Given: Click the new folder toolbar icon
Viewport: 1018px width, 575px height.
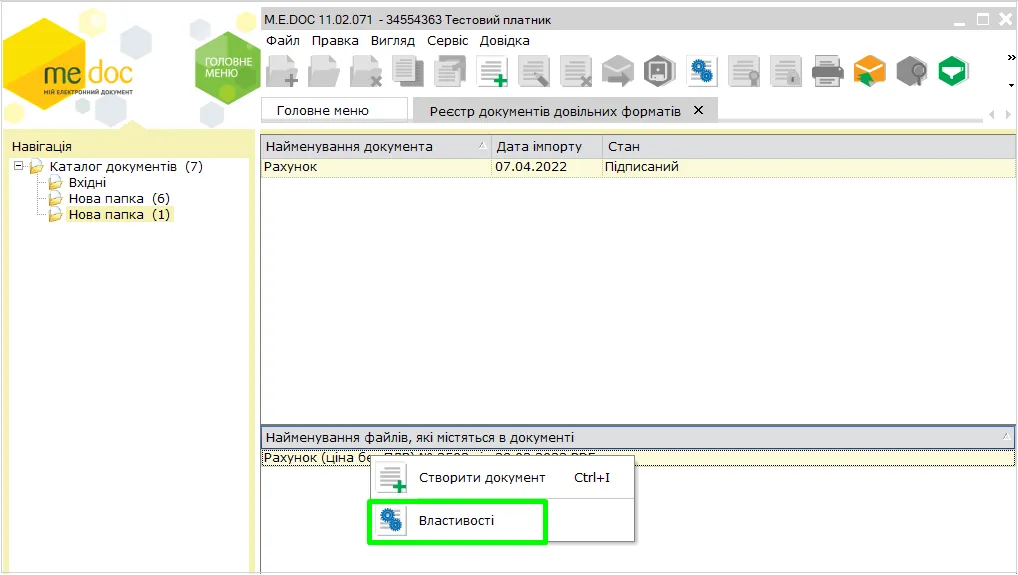Looking at the screenshot, I should (282, 71).
